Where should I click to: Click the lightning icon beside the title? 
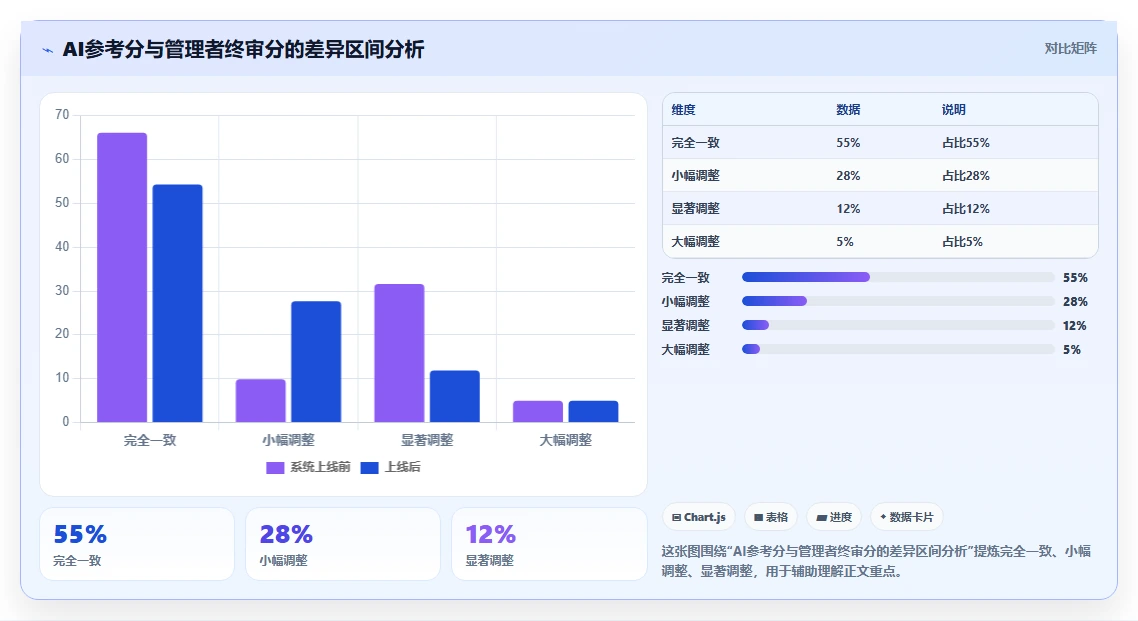click(48, 50)
